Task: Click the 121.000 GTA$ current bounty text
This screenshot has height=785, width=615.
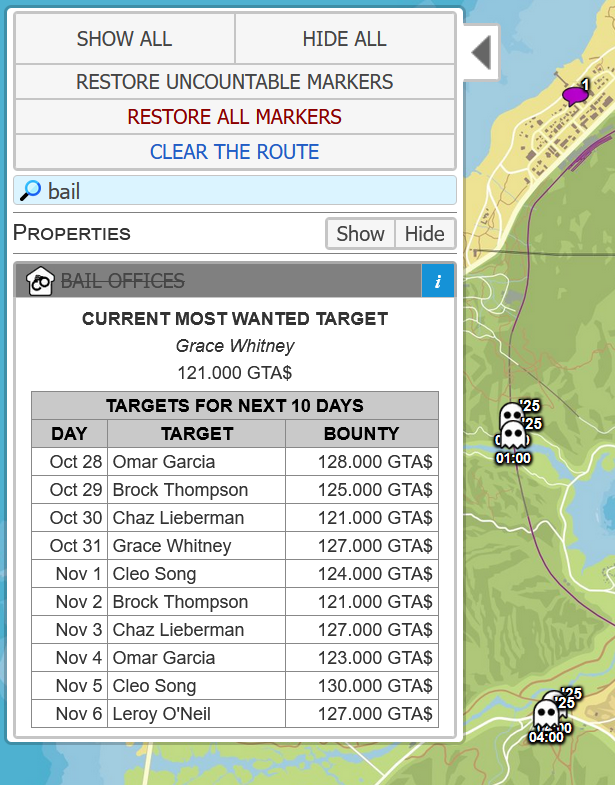Action: pyautogui.click(x=235, y=373)
